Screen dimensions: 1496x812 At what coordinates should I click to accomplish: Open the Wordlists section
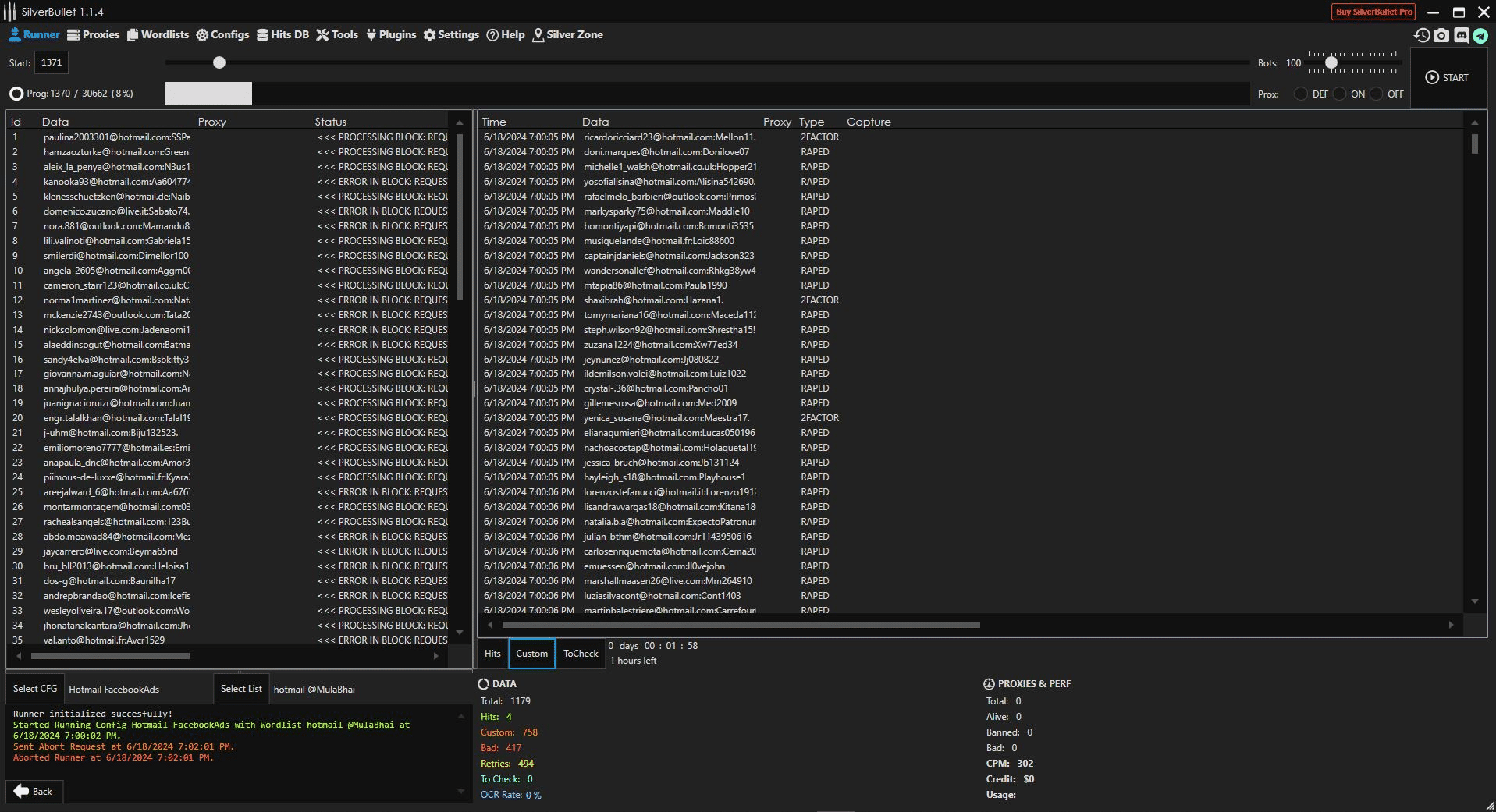pyautogui.click(x=158, y=34)
